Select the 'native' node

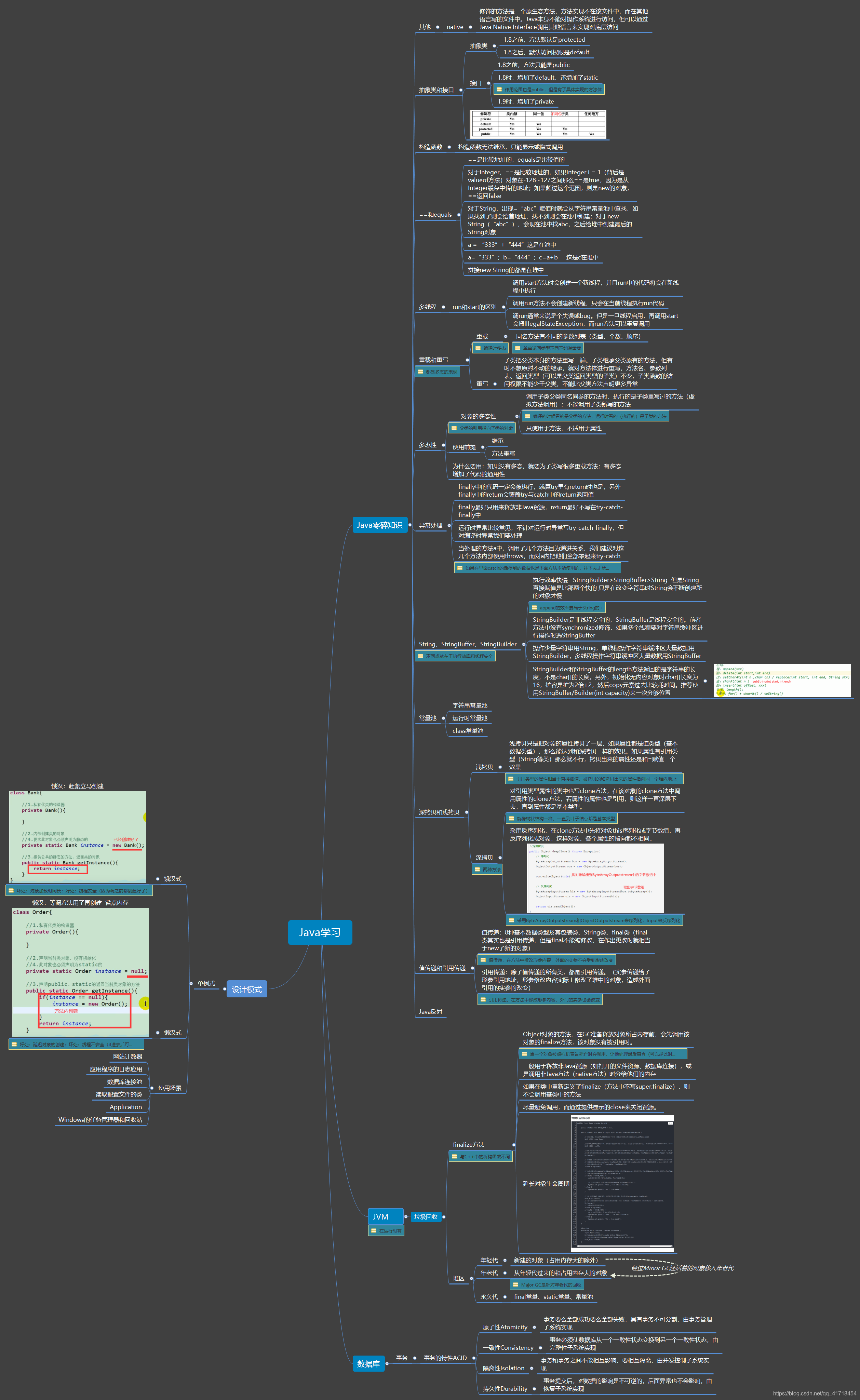tap(455, 27)
